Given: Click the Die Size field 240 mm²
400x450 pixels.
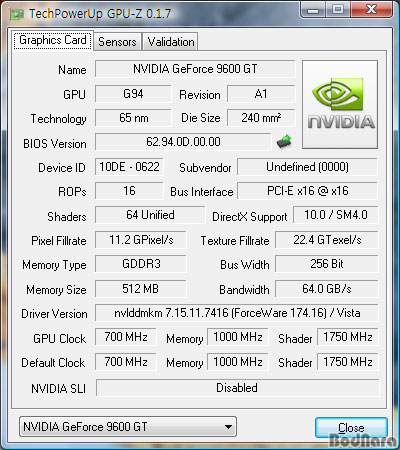Looking at the screenshot, I should pos(261,118).
